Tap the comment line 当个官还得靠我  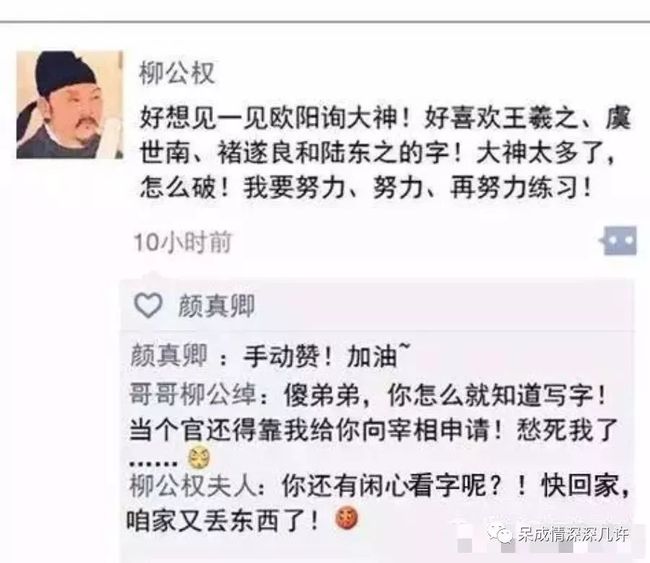pyautogui.click(x=374, y=430)
